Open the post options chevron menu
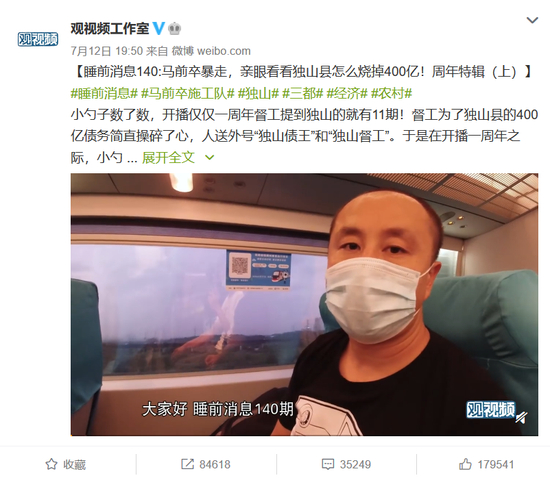The image size is (550, 478). [x=532, y=20]
